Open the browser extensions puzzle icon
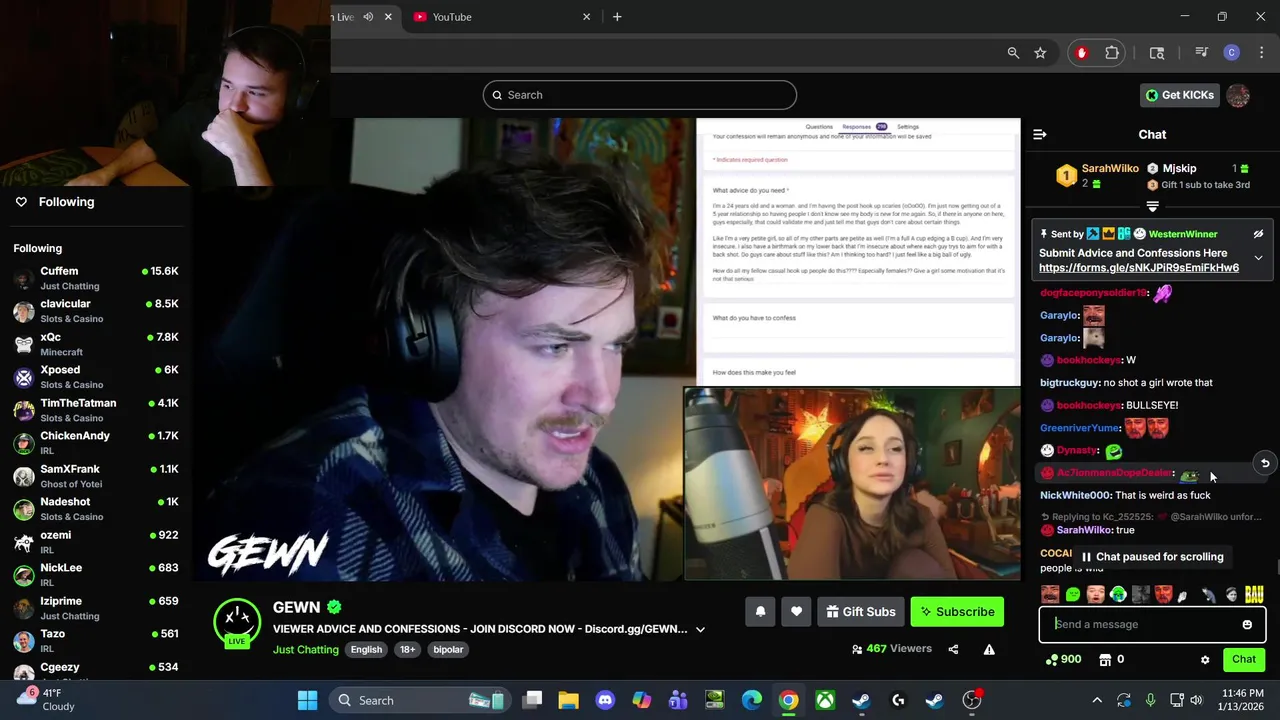The width and height of the screenshot is (1280, 720). (1112, 53)
